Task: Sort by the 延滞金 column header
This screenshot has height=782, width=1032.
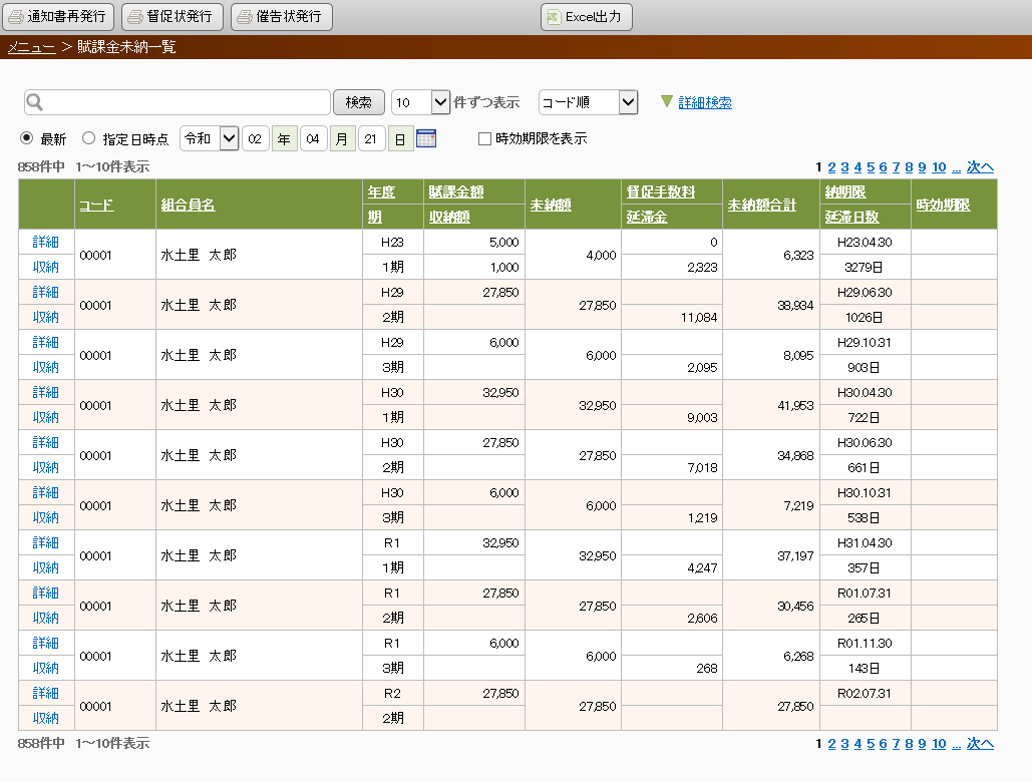Action: (647, 217)
